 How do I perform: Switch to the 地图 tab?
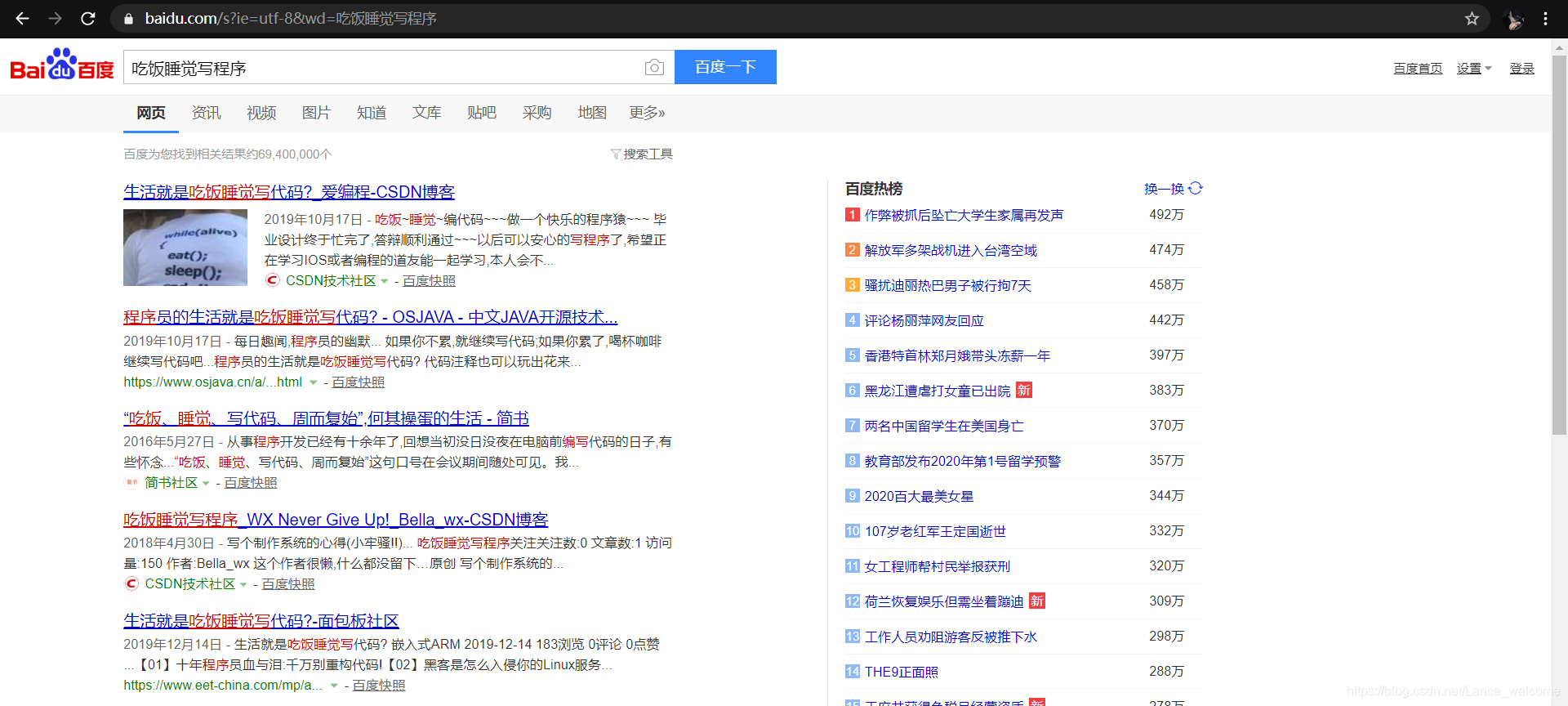coord(592,113)
